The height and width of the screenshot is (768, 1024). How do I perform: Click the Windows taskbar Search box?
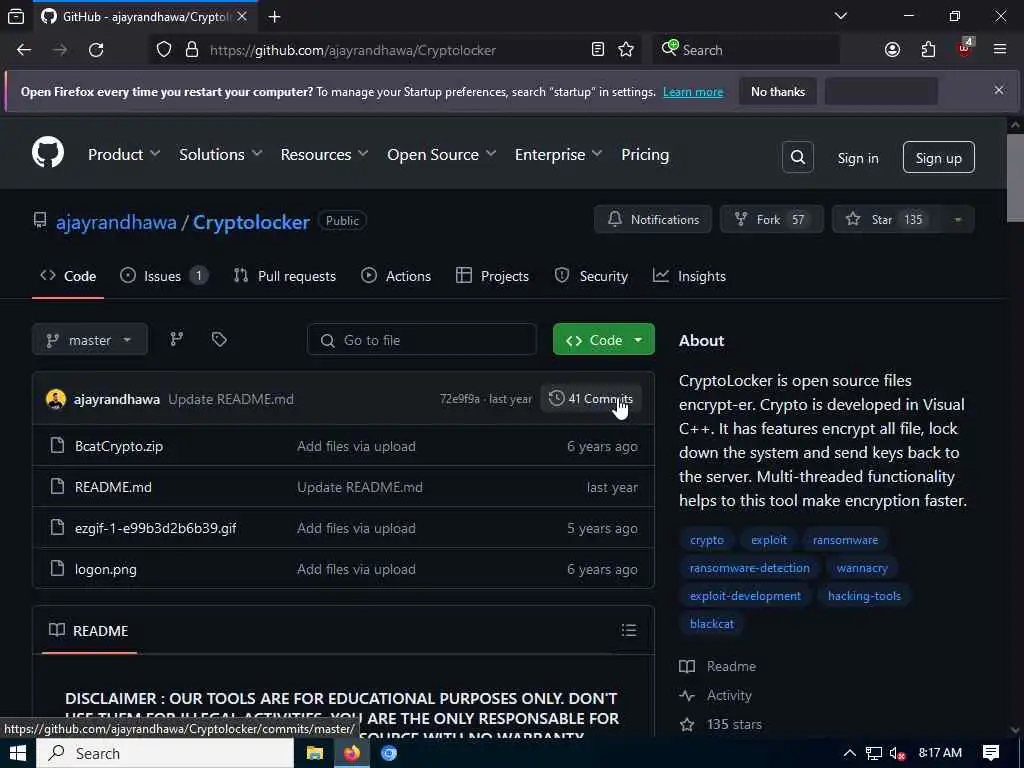click(x=165, y=753)
